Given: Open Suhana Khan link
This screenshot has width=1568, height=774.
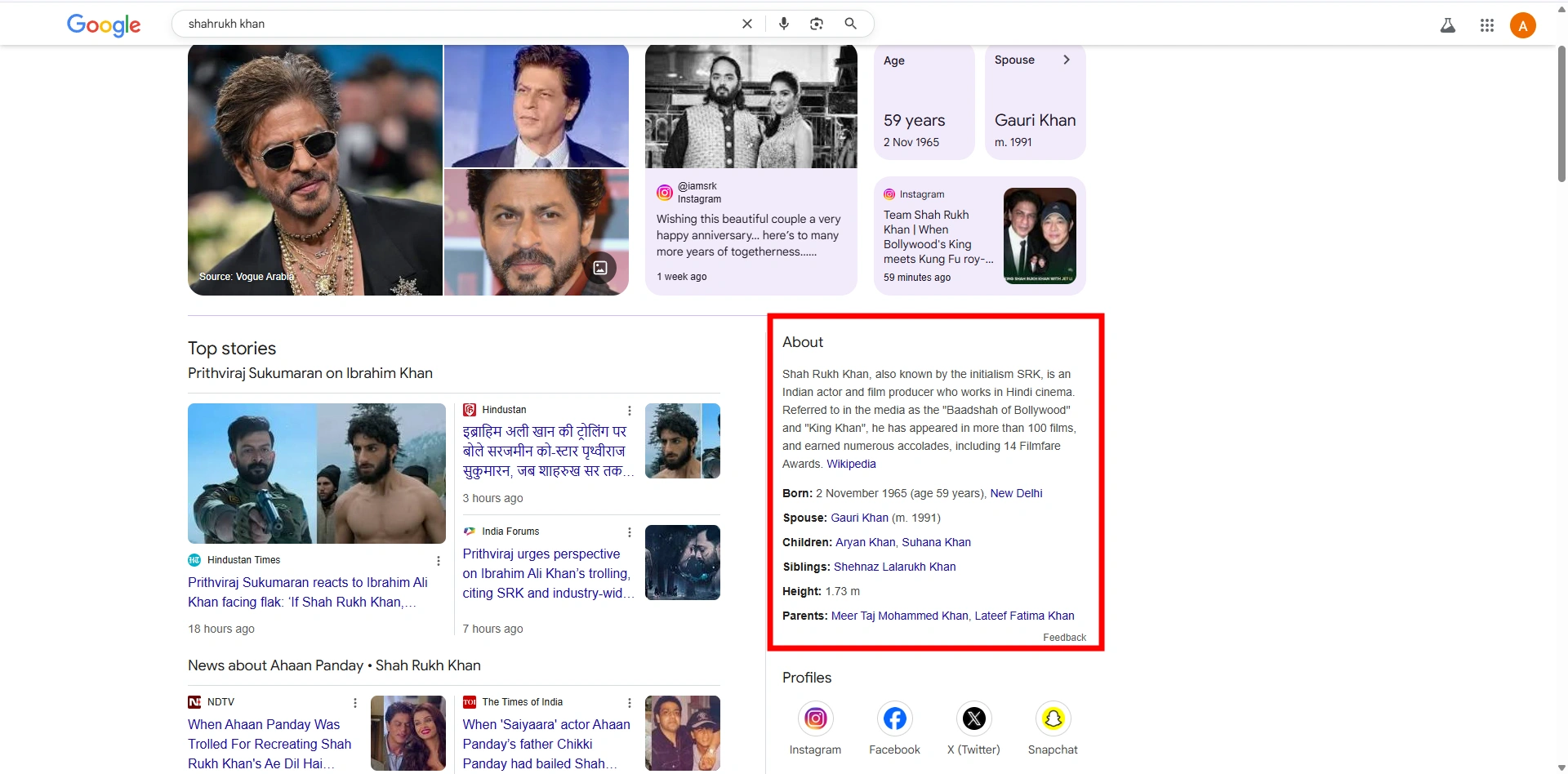Looking at the screenshot, I should (936, 542).
